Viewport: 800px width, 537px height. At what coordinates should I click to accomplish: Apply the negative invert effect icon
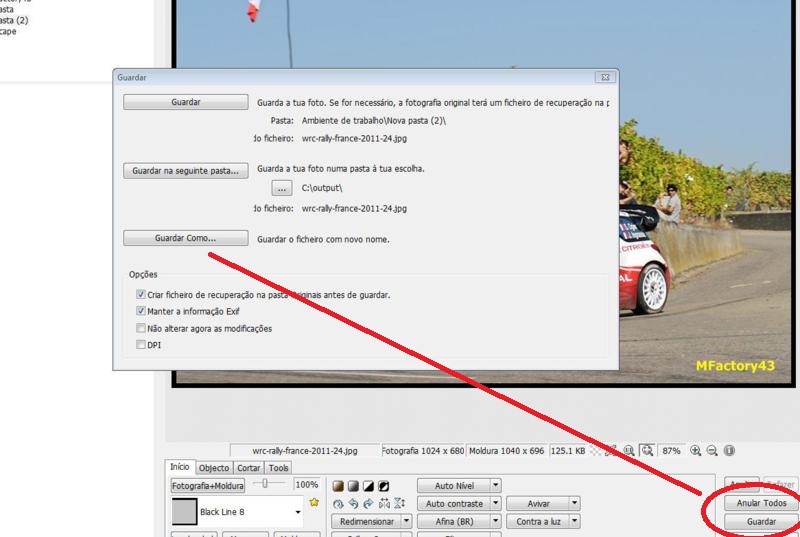pyautogui.click(x=384, y=486)
